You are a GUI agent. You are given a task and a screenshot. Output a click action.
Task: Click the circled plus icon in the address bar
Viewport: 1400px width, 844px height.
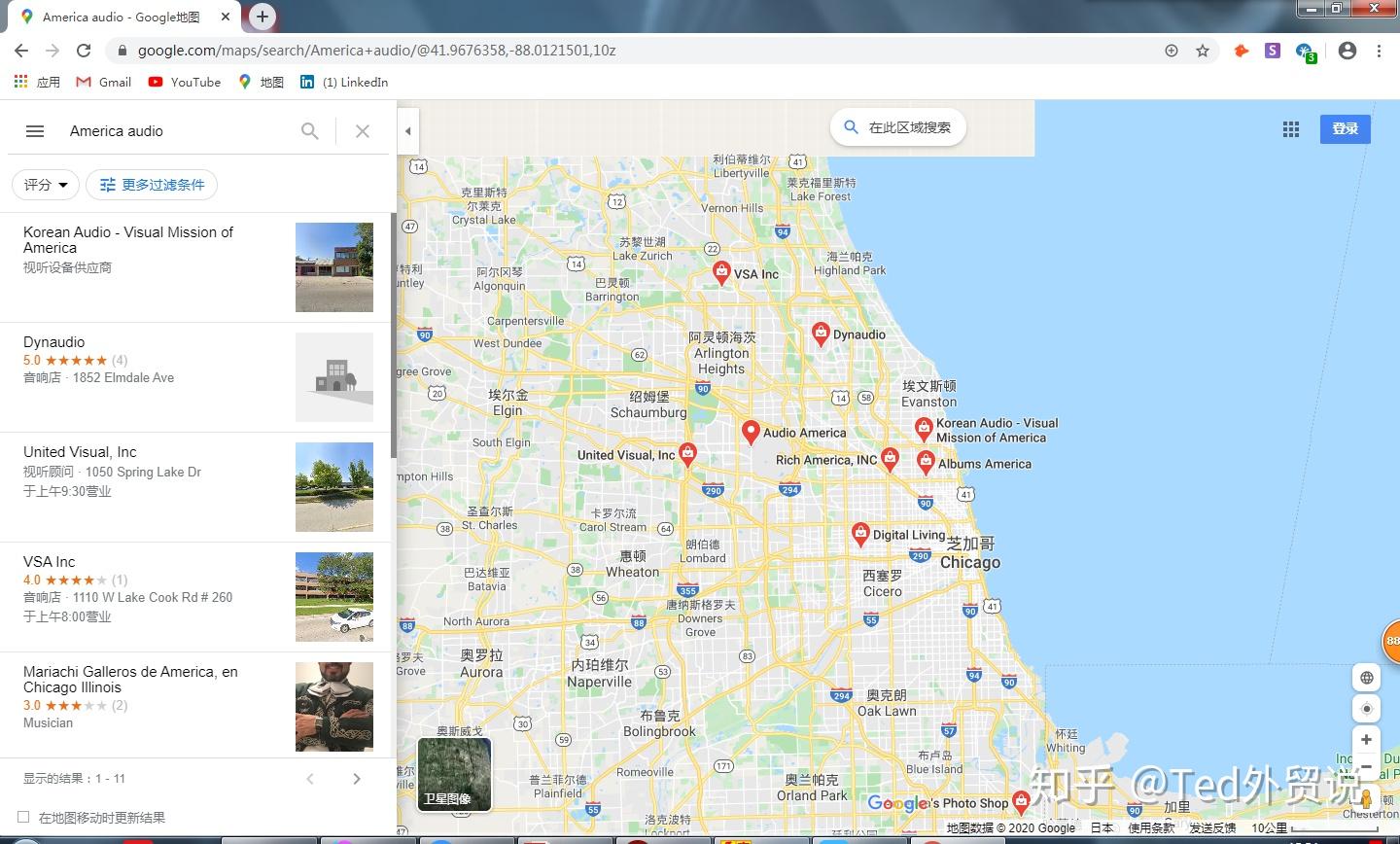coord(1172,51)
